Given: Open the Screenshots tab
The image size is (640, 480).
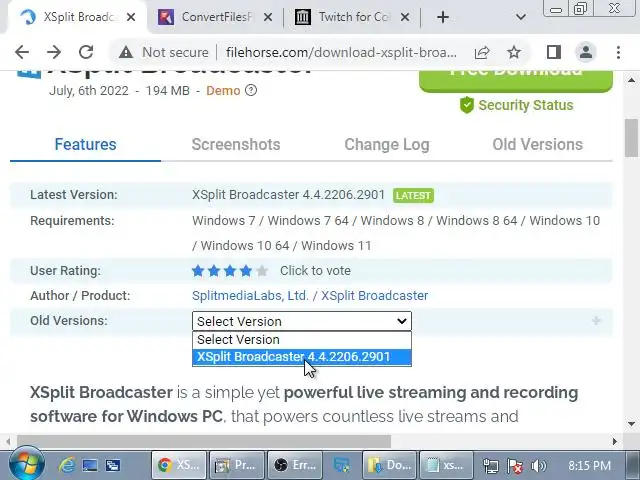Looking at the screenshot, I should coord(236,144).
